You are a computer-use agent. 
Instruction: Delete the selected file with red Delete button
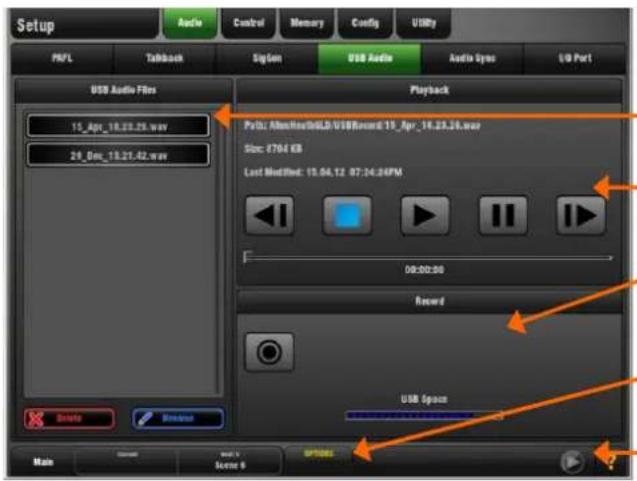click(69, 418)
